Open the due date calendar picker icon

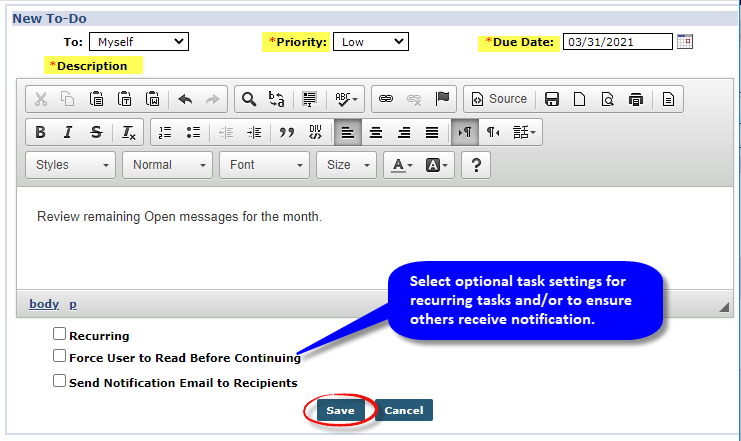685,41
